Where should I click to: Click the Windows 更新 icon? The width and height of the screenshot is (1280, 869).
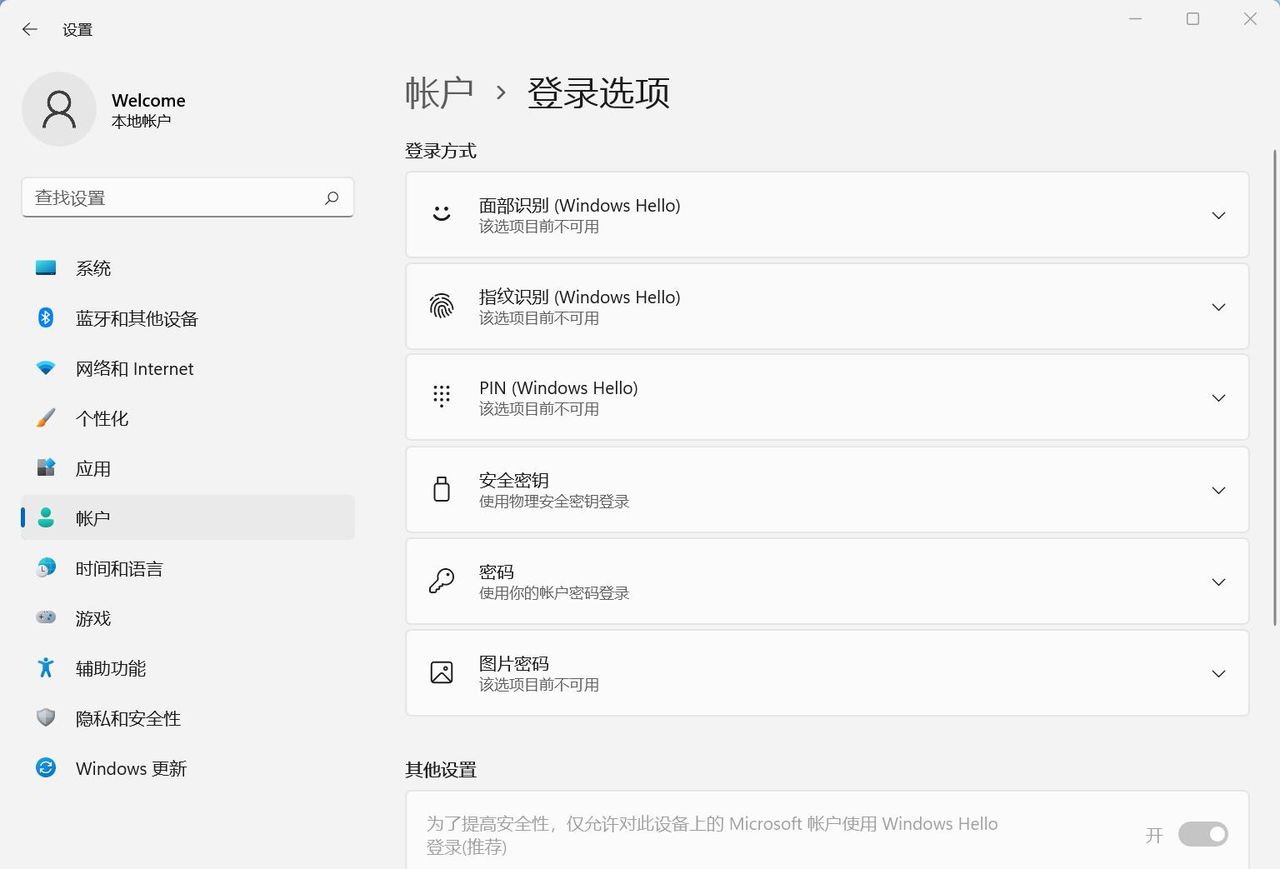[45, 768]
